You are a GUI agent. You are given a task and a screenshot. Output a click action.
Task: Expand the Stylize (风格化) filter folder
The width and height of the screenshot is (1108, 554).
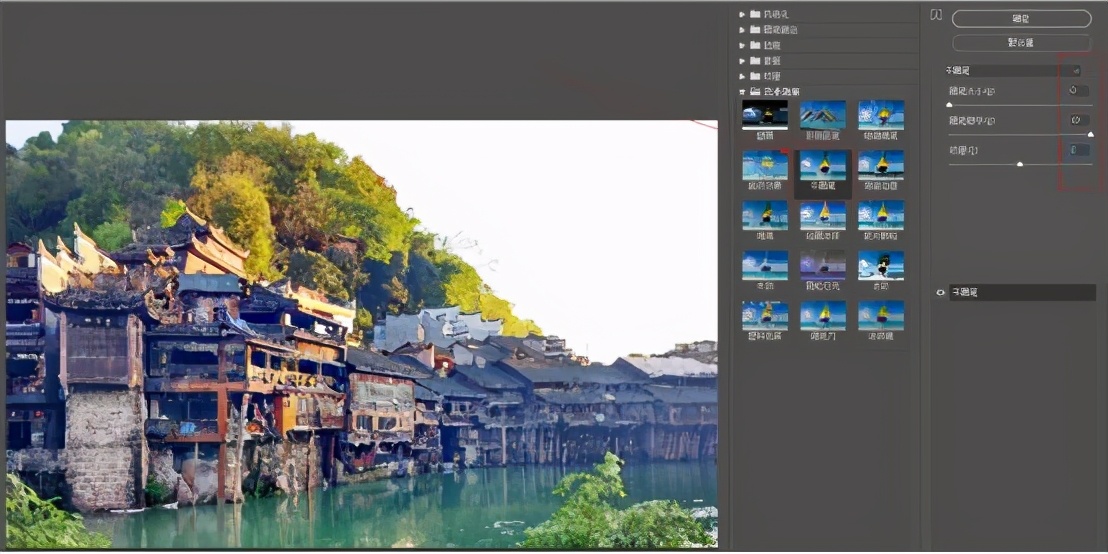743,14
